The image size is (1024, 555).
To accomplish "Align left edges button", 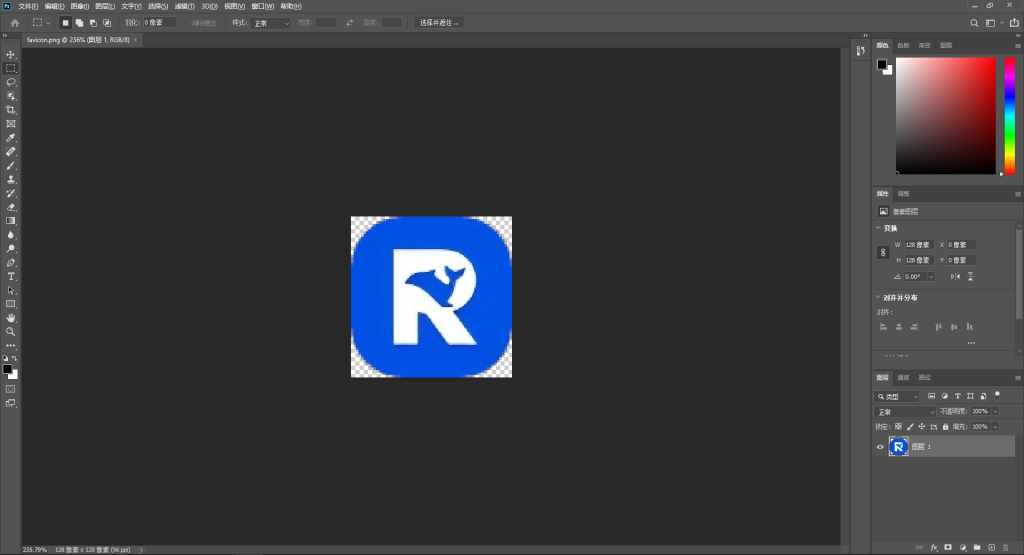I will coord(884,326).
